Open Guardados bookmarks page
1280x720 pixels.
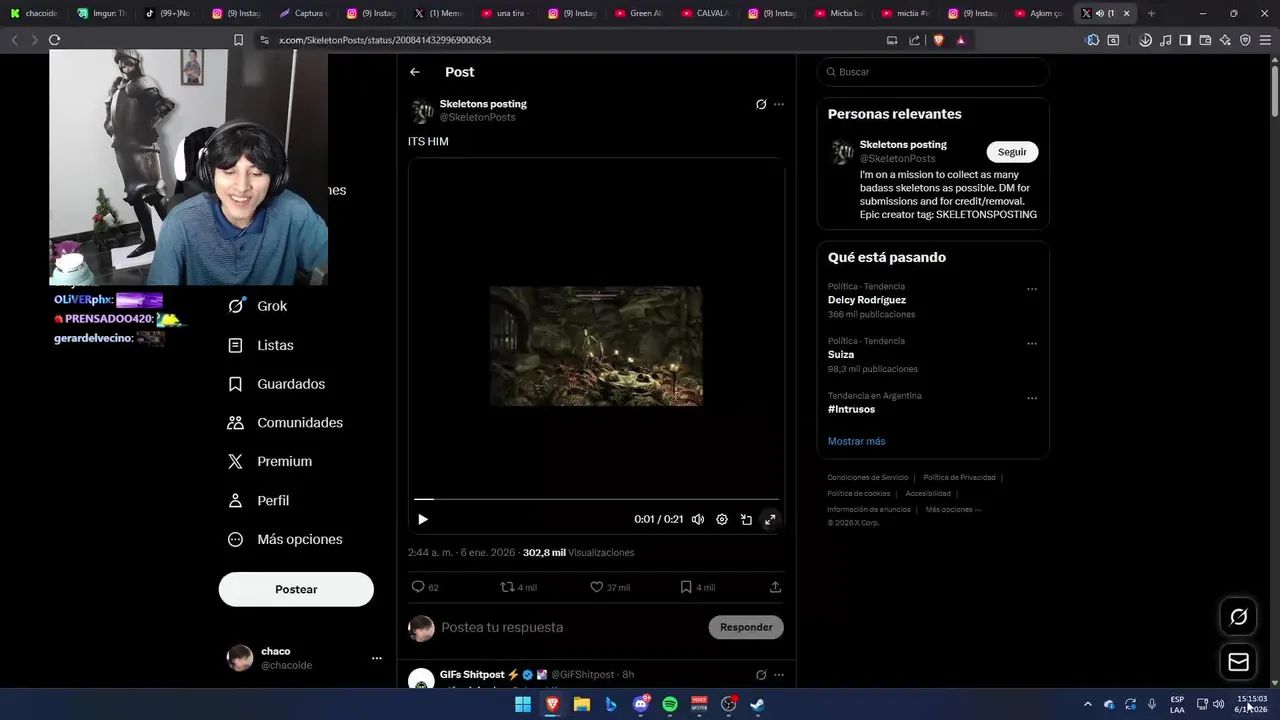pos(276,384)
